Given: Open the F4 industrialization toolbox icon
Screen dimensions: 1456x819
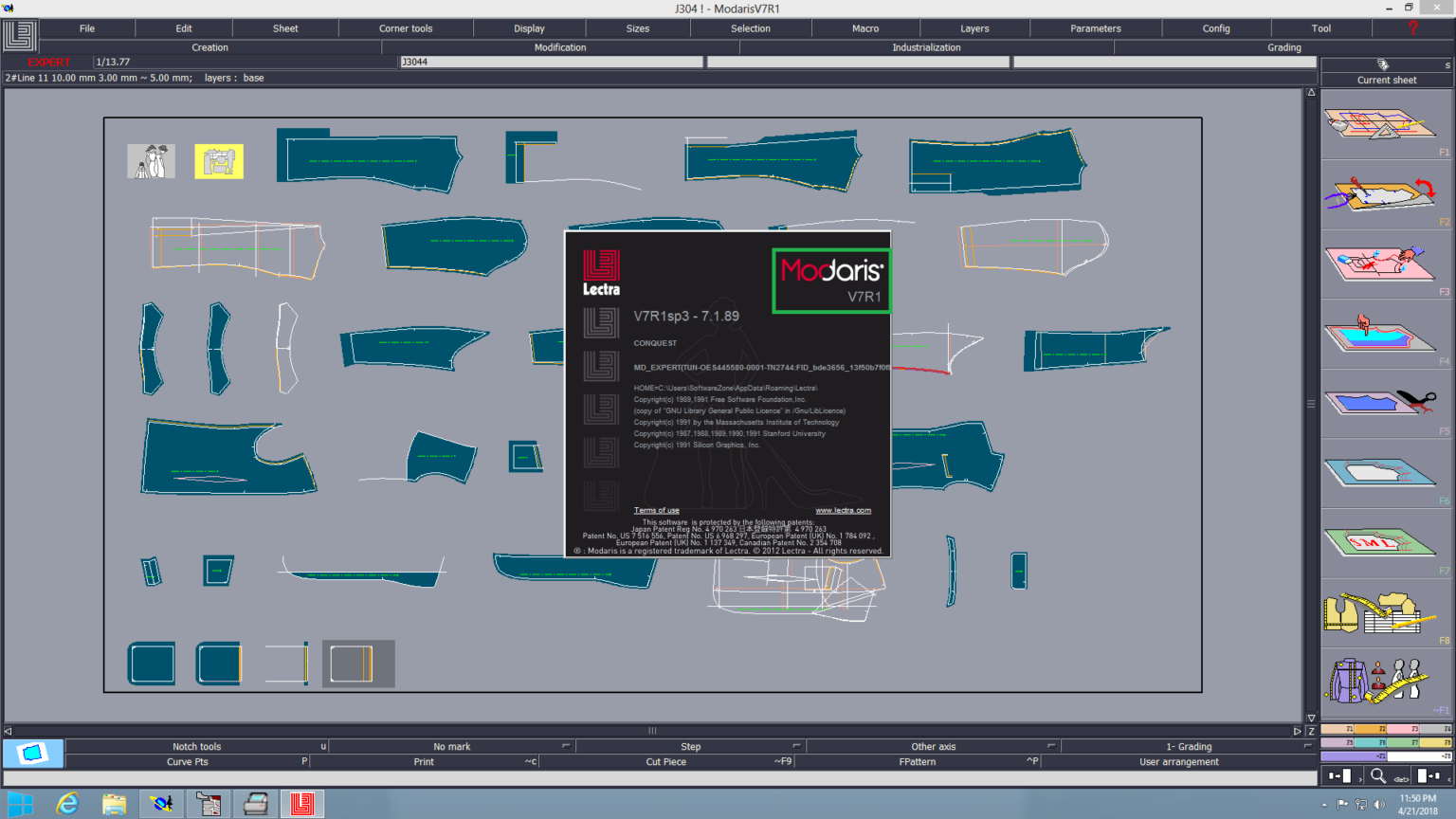Looking at the screenshot, I should [1385, 335].
